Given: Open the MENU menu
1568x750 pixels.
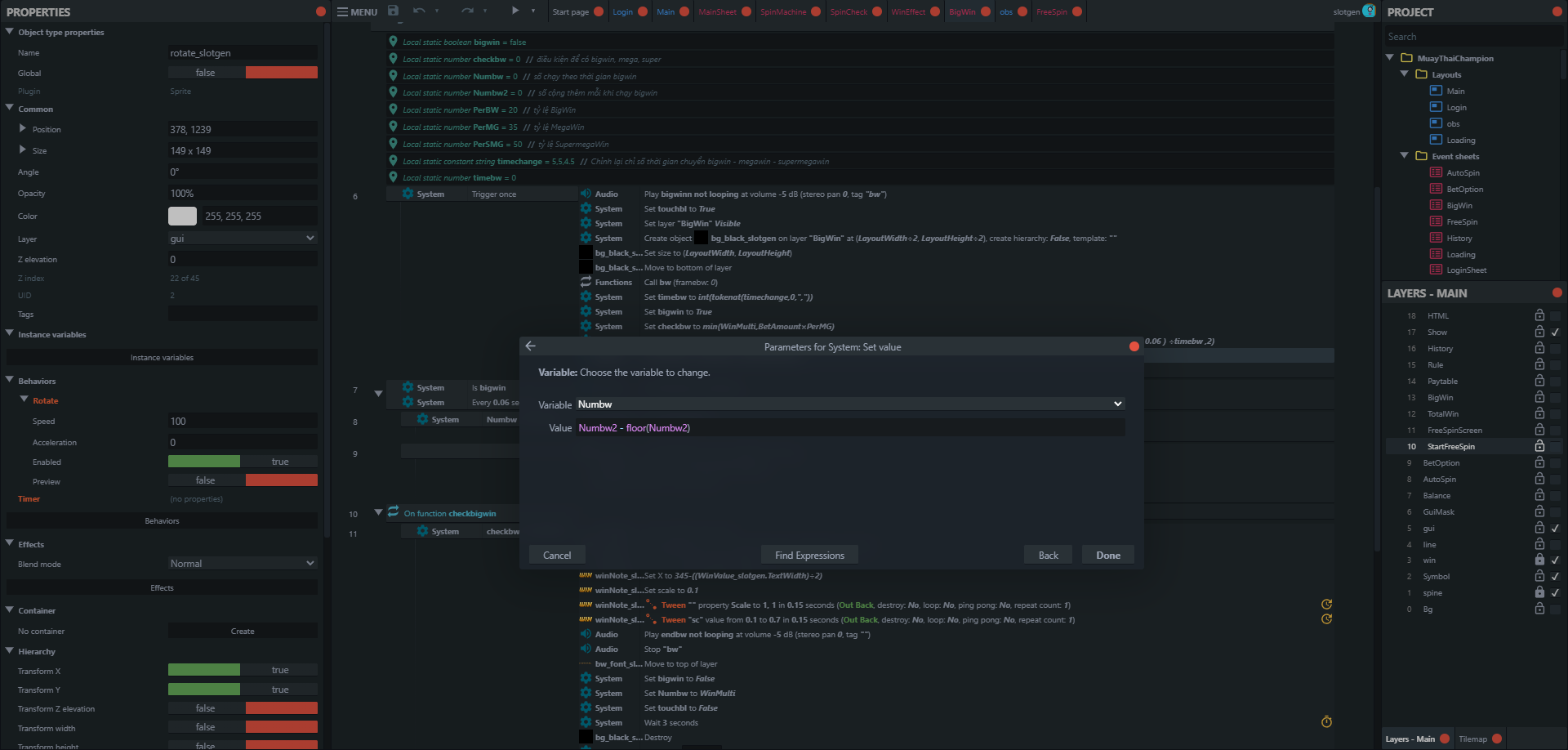Looking at the screenshot, I should pyautogui.click(x=358, y=11).
